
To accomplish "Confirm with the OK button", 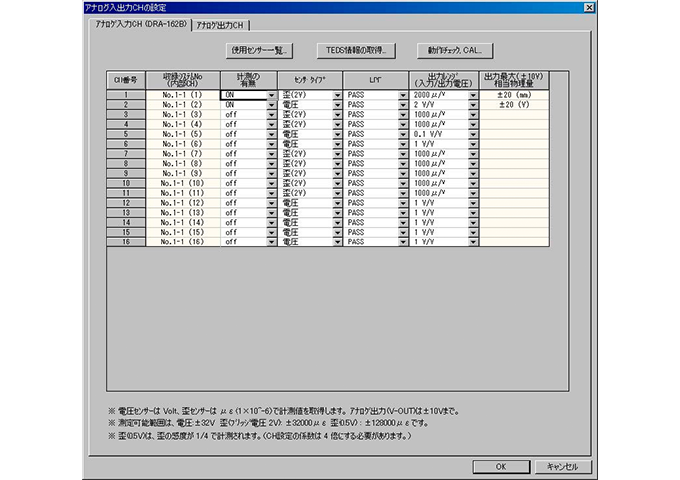I will coord(501,467).
